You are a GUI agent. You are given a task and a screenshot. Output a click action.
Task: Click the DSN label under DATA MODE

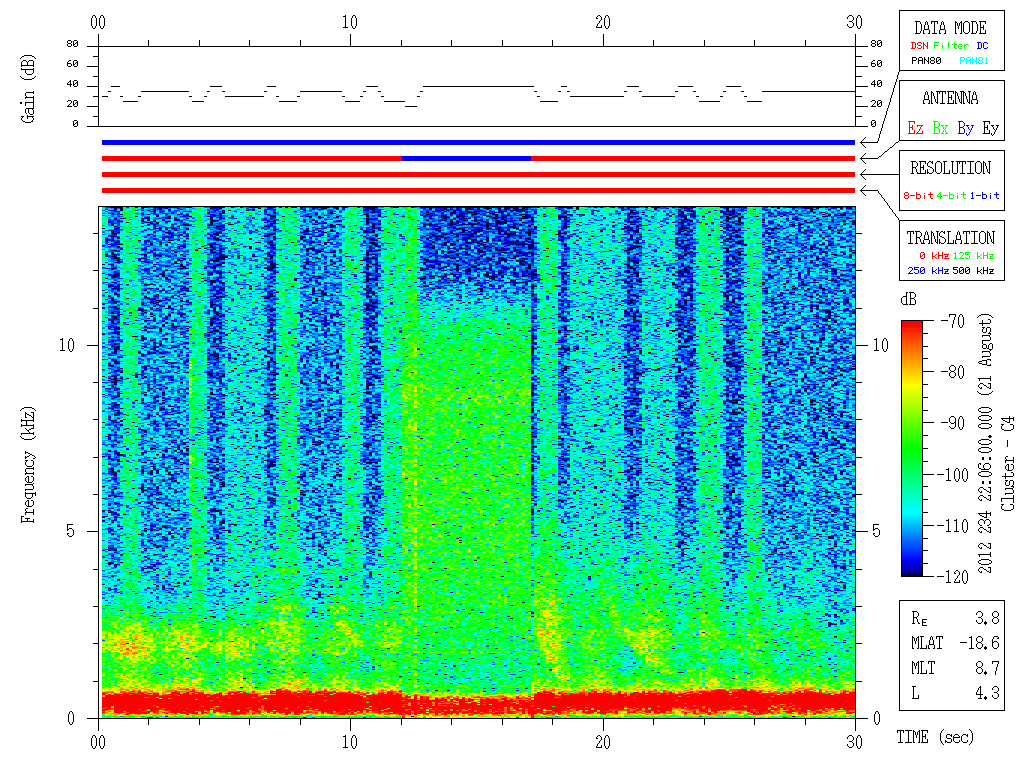[919, 45]
